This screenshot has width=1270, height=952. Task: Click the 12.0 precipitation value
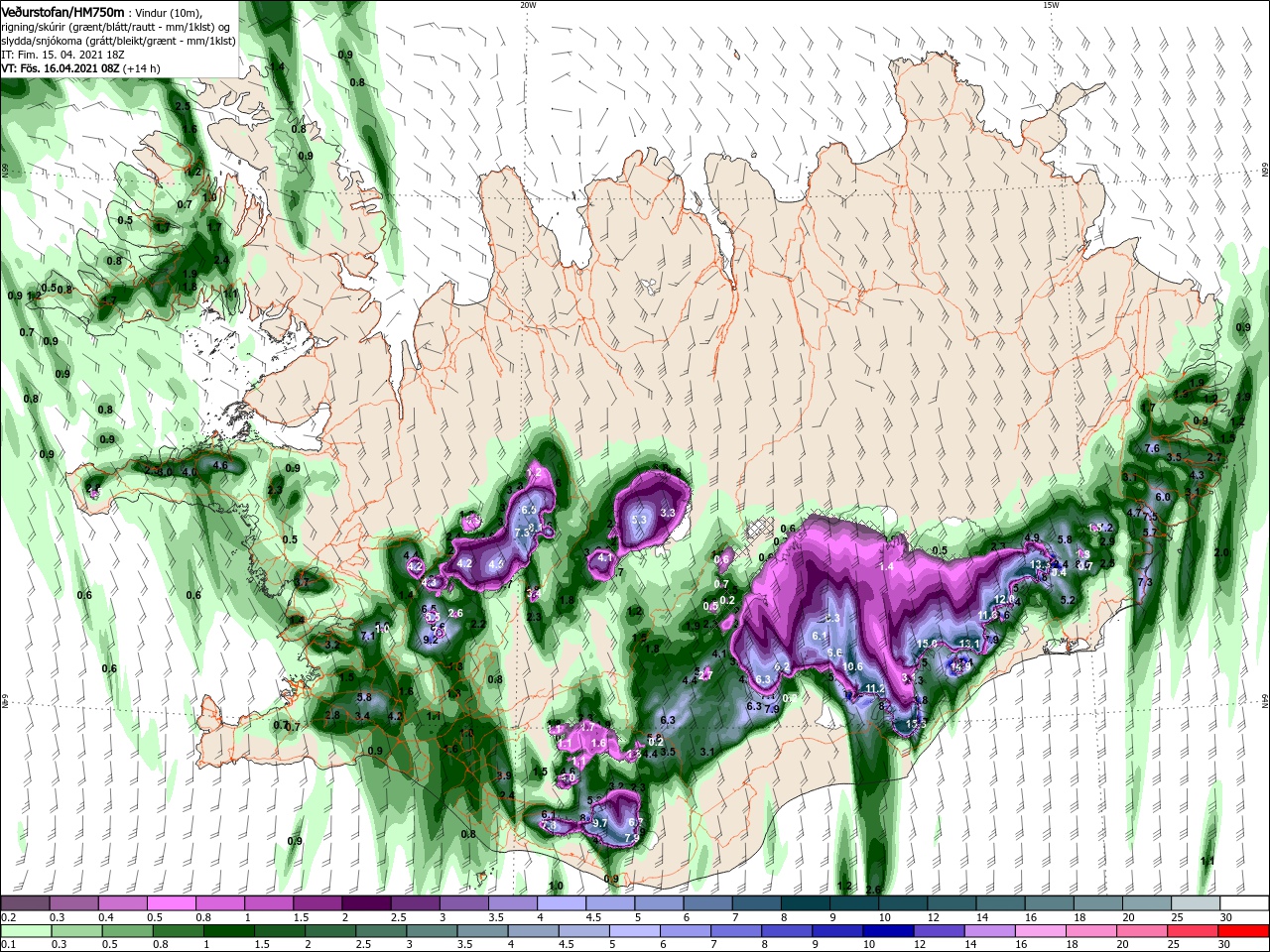tap(1006, 599)
